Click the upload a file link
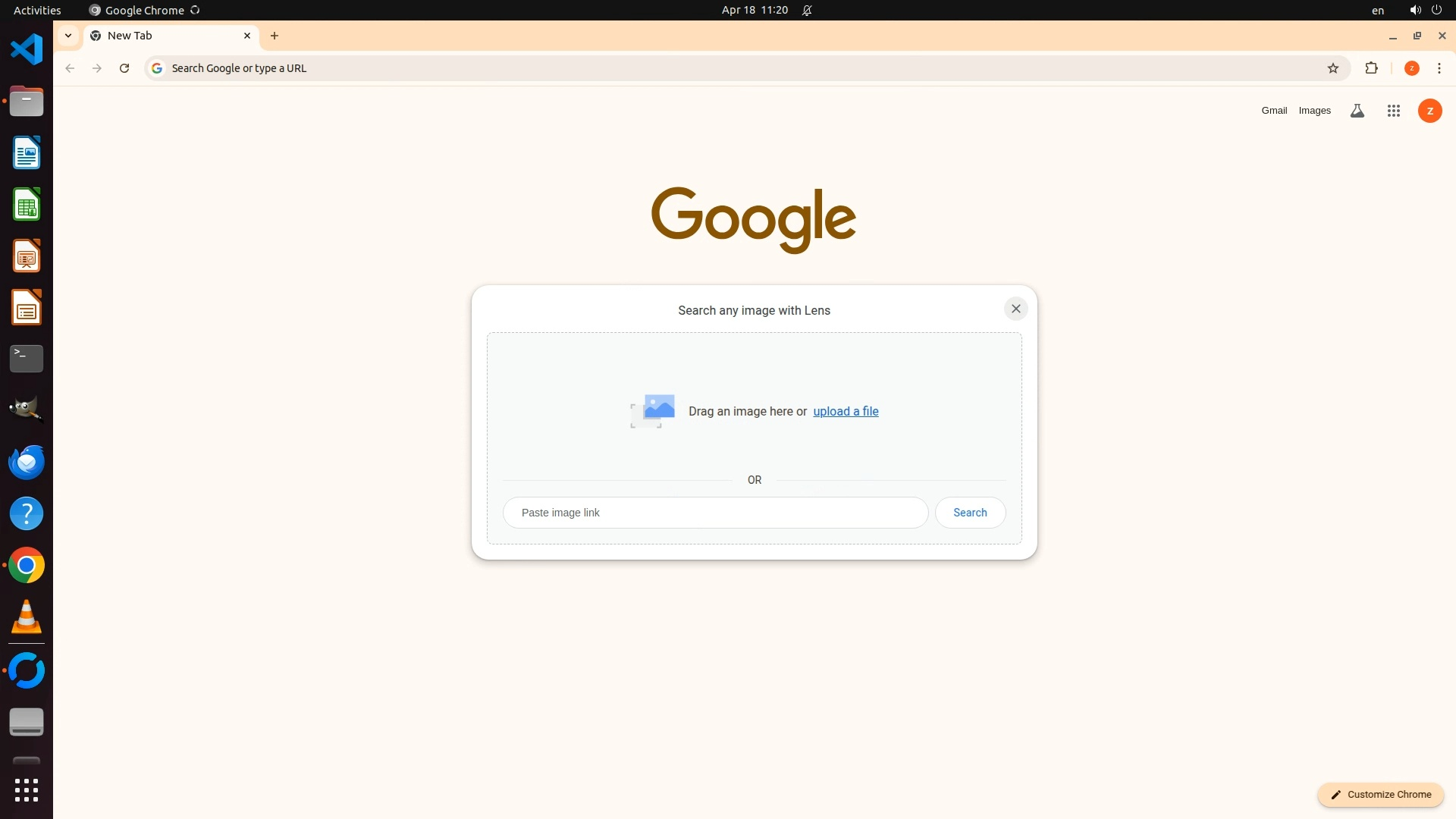Image resolution: width=1456 pixels, height=819 pixels. point(846,411)
